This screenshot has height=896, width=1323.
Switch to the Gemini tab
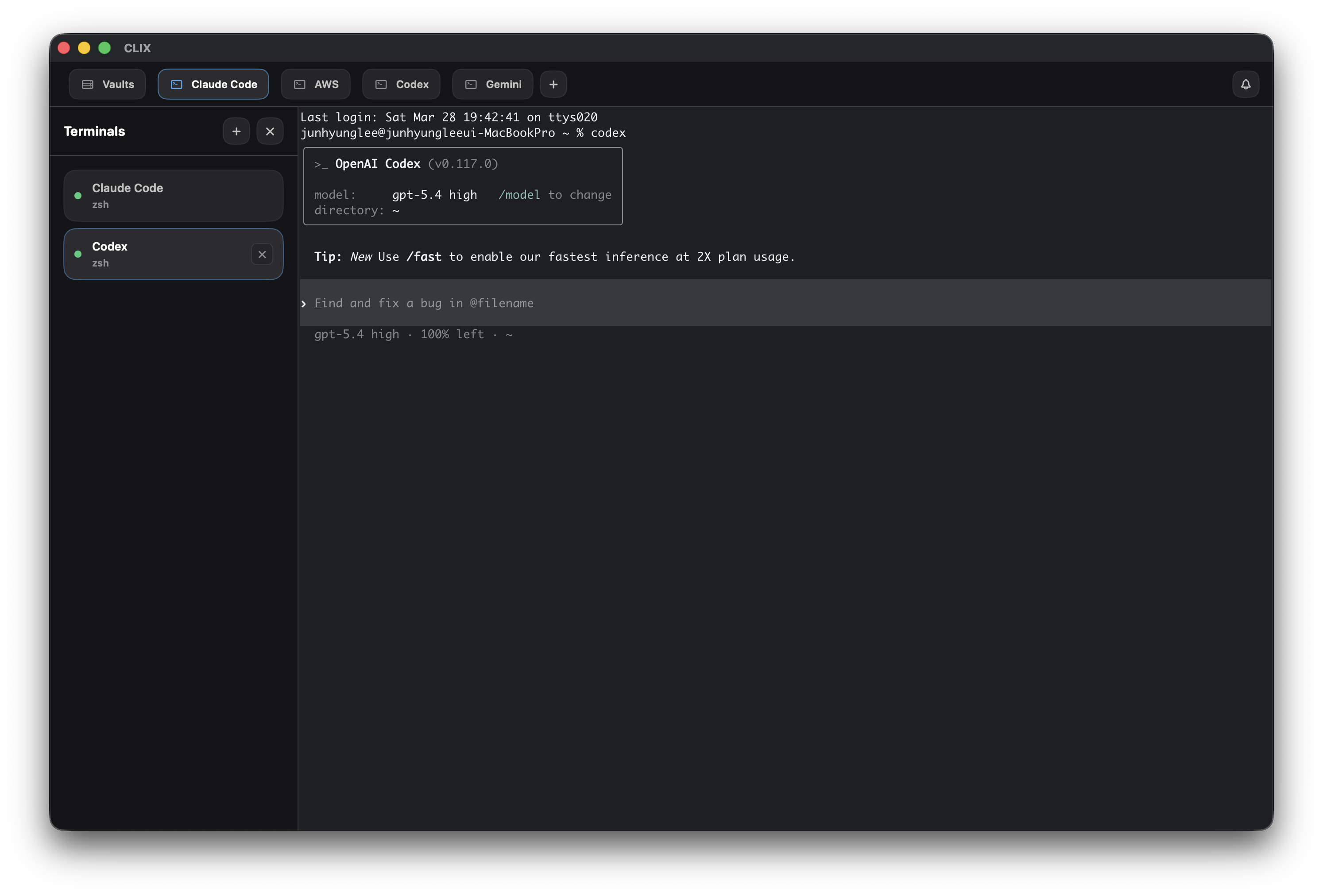(x=492, y=84)
